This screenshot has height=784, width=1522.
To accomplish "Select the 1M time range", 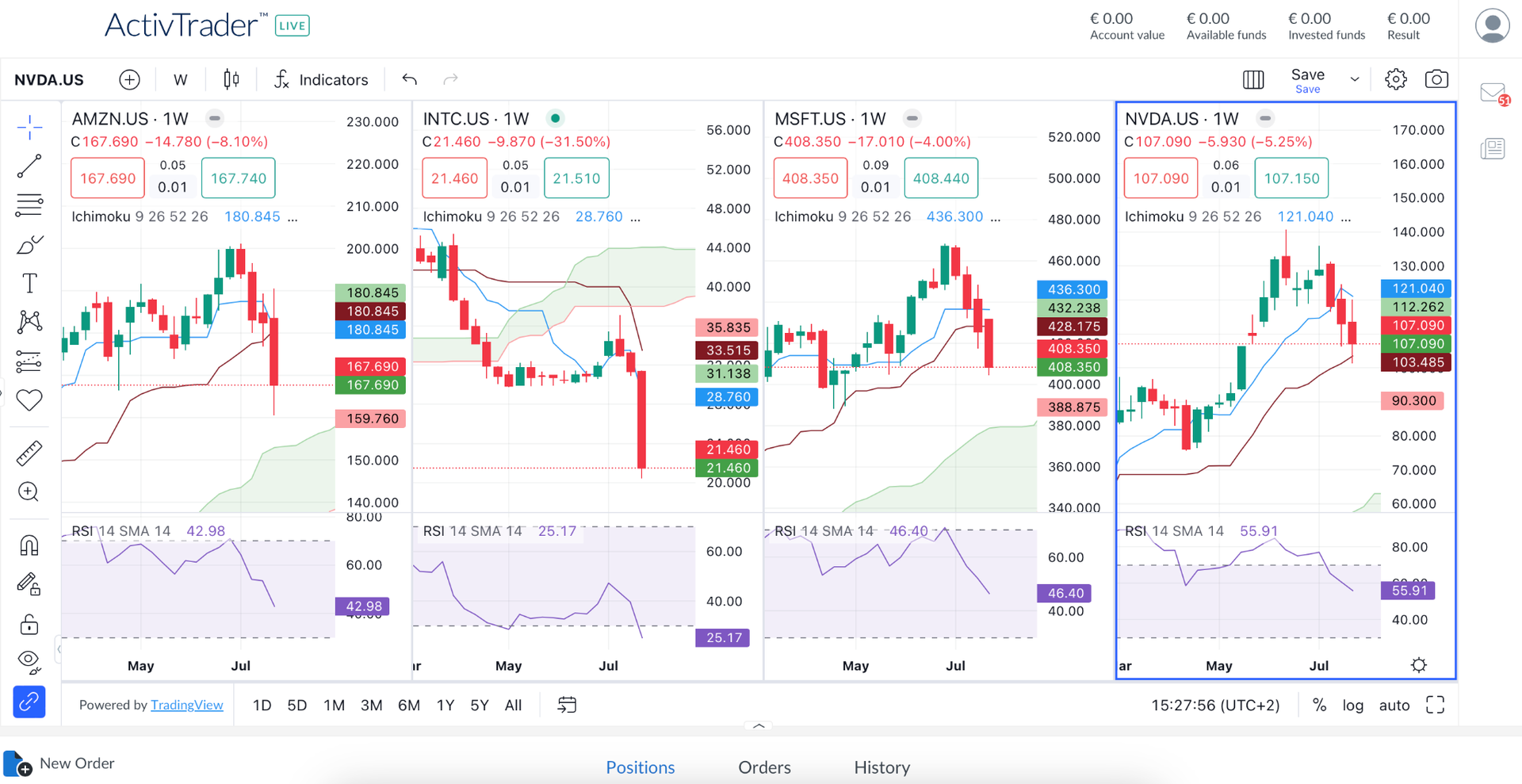I will [x=335, y=705].
